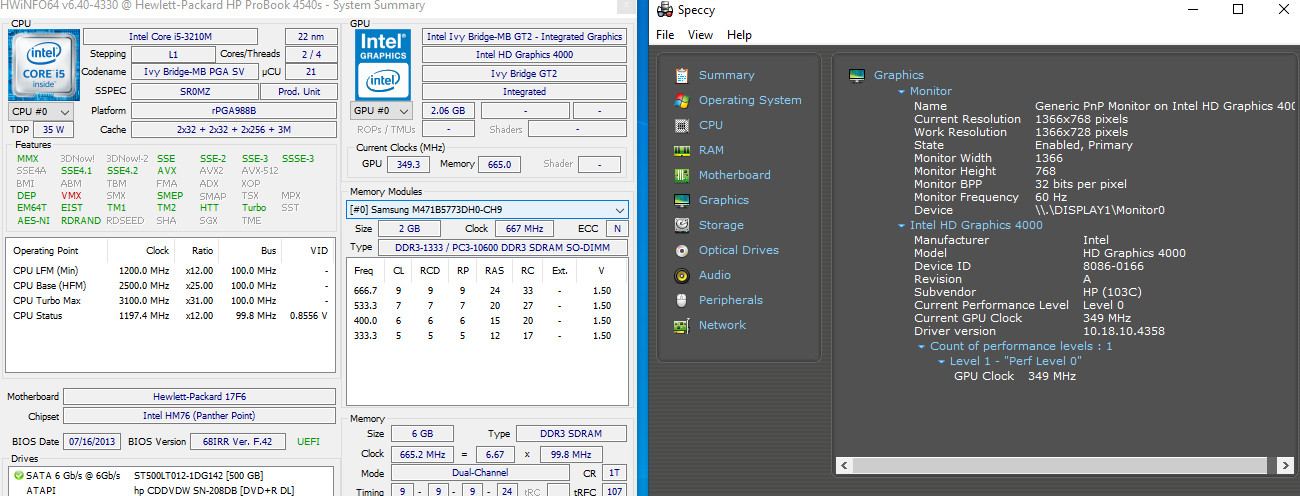
Task: Click the Optical Drives disc icon in Speccy
Action: [682, 250]
